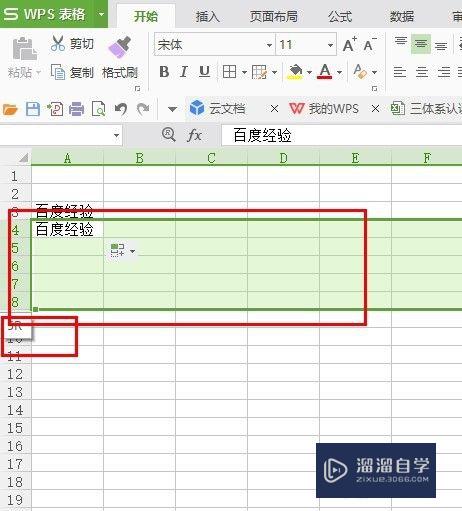Open borders dropdown arrow
Image resolution: width=462 pixels, height=511 pixels.
tap(244, 72)
